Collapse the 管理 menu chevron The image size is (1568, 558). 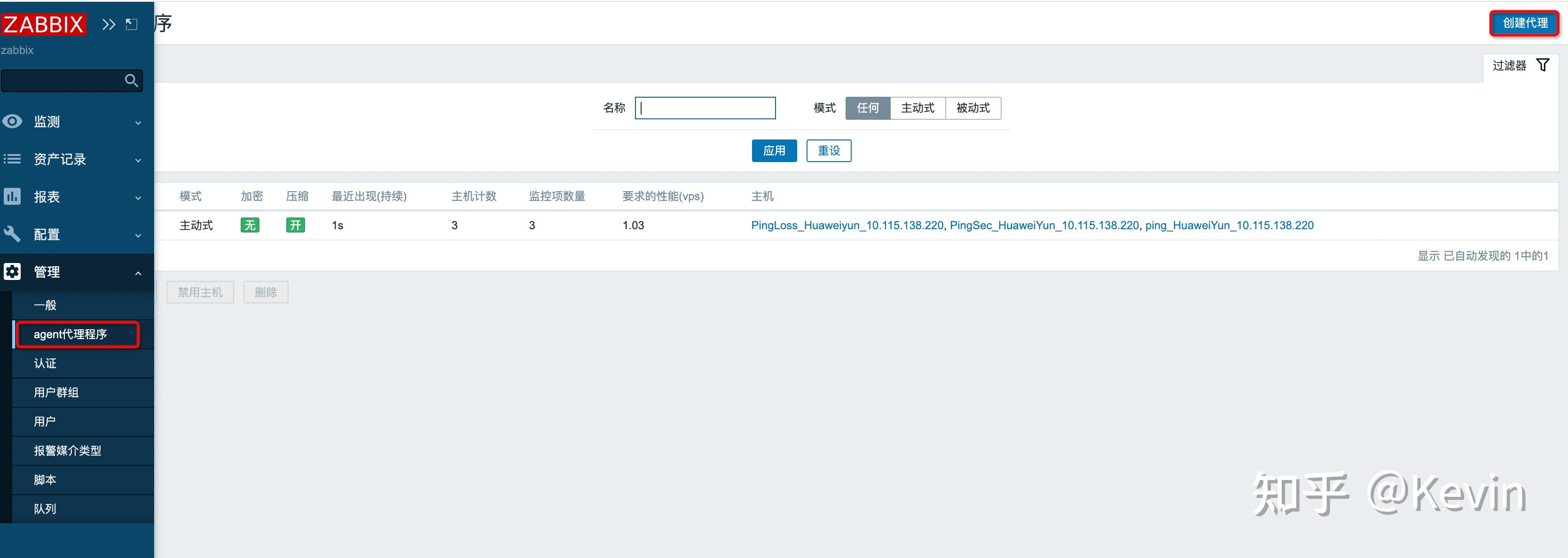click(138, 272)
